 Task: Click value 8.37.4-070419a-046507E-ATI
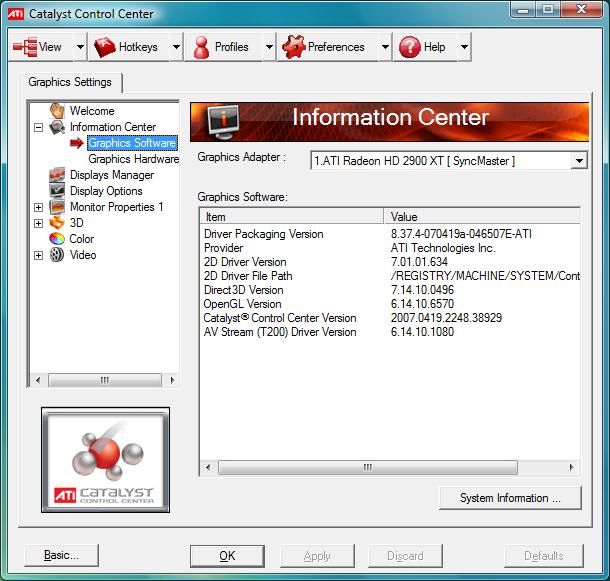click(x=461, y=234)
